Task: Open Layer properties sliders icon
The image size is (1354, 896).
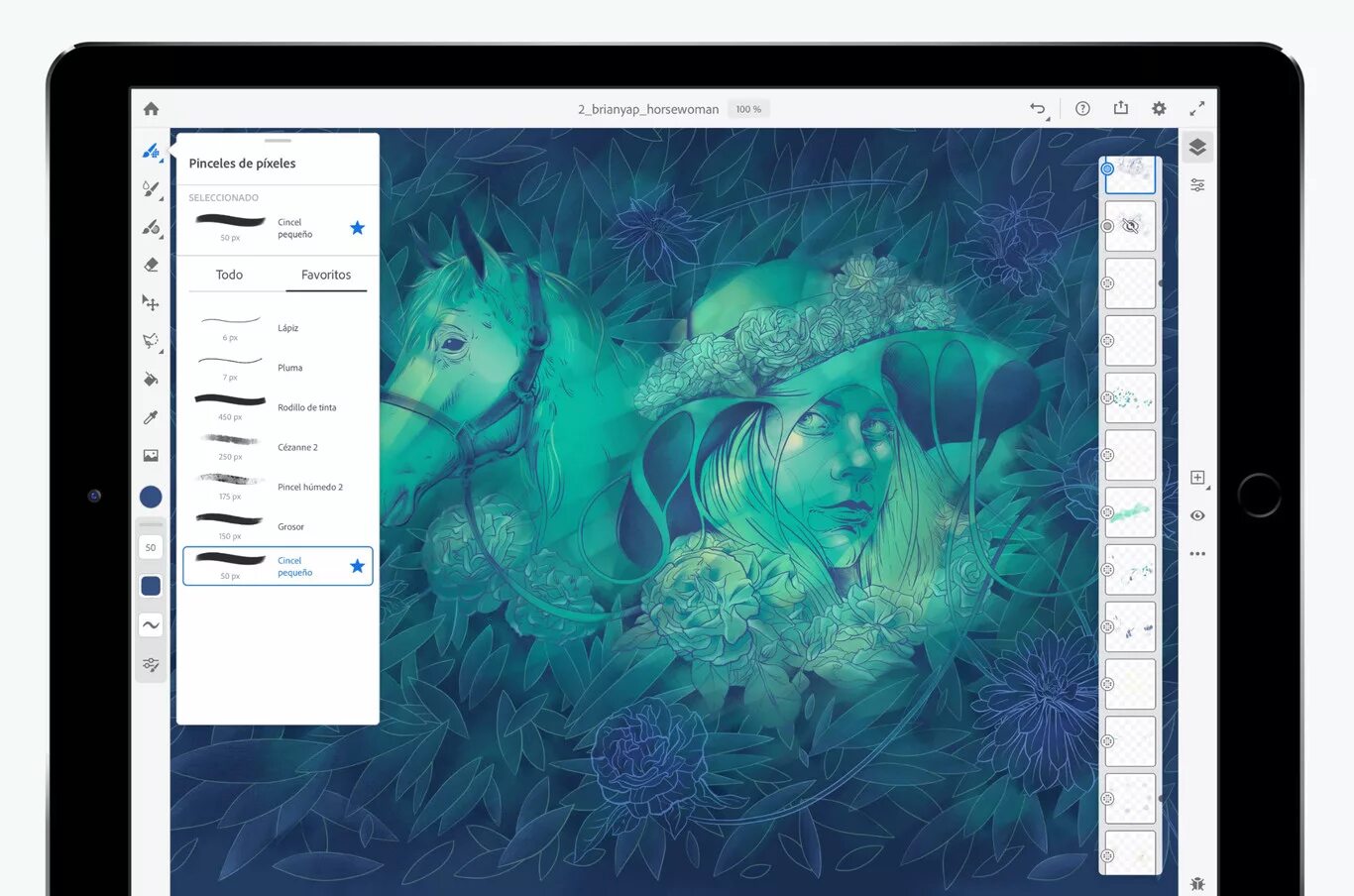Action: [x=1197, y=185]
